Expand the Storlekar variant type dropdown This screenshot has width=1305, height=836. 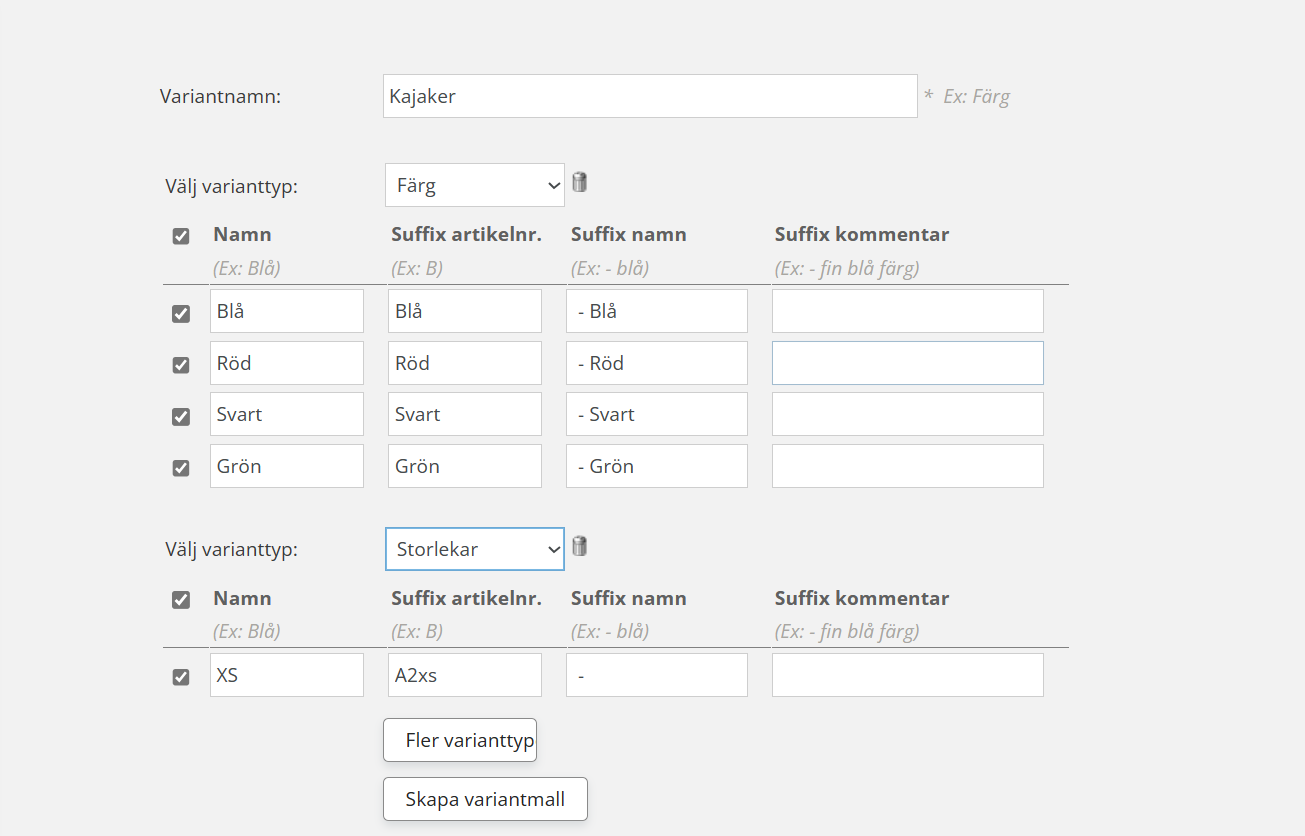pos(474,549)
